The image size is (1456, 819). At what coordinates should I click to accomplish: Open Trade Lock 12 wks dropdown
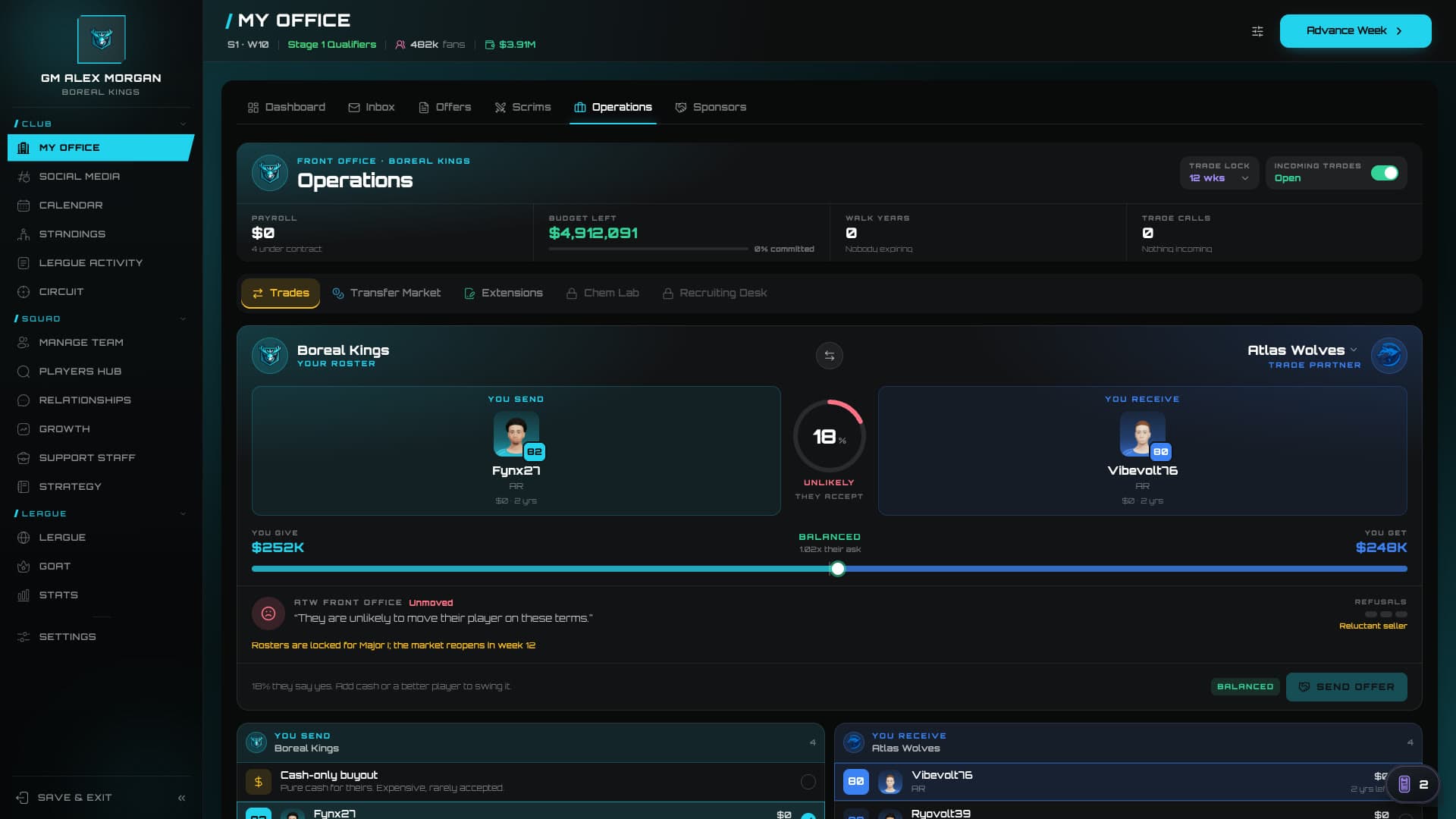click(1219, 172)
